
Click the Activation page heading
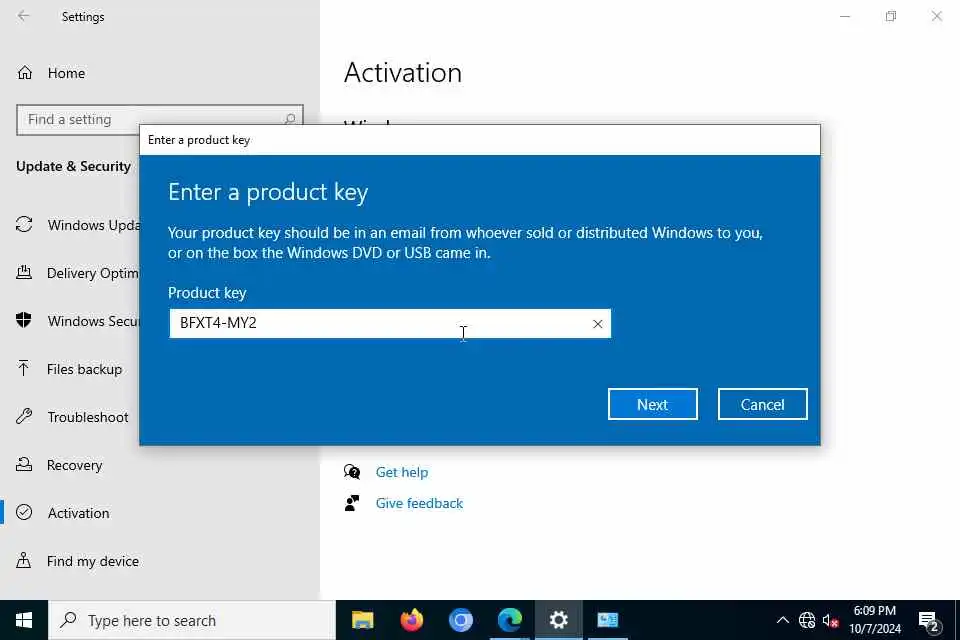pos(403,73)
